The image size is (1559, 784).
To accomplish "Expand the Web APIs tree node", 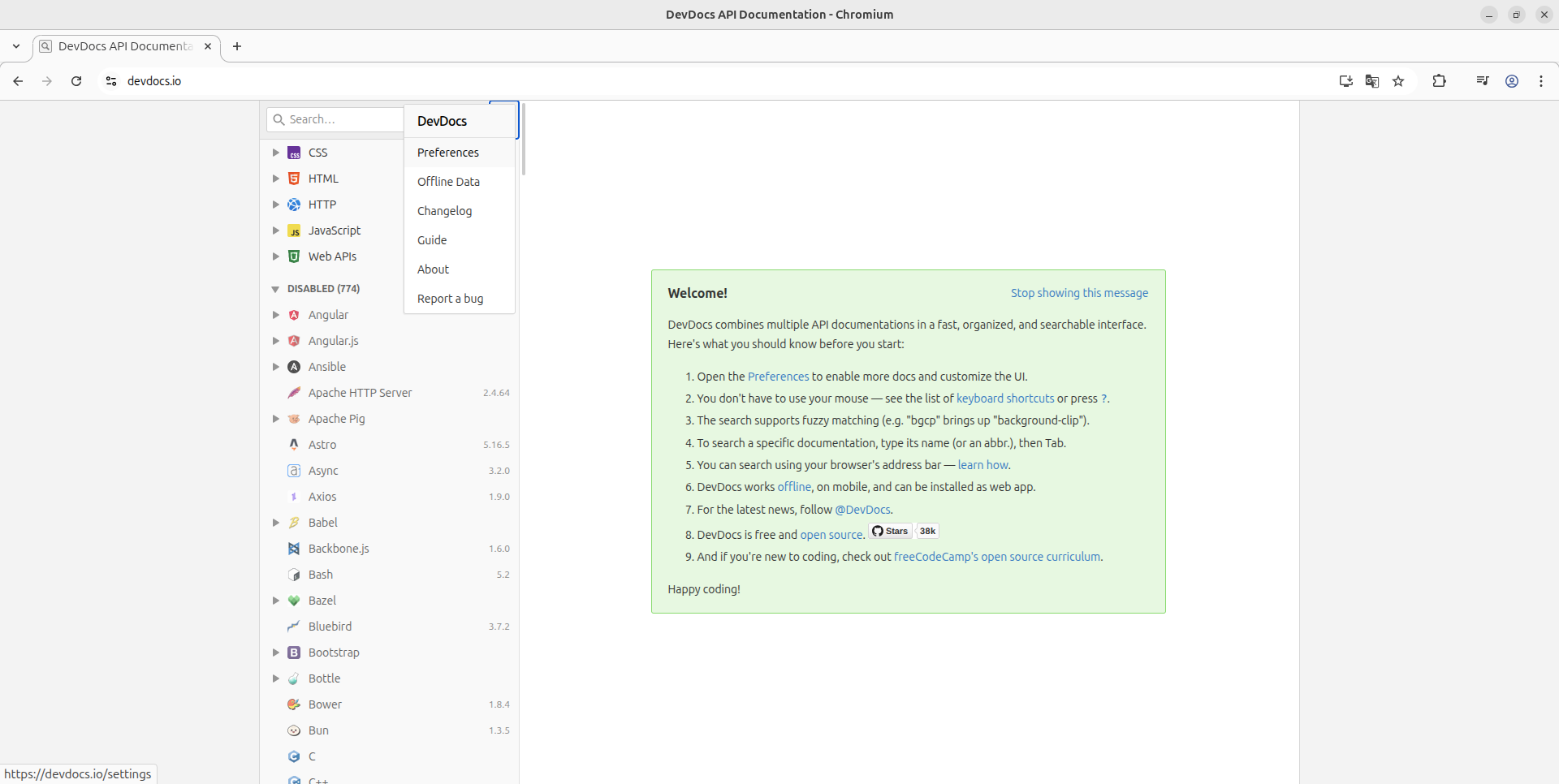I will [x=276, y=256].
